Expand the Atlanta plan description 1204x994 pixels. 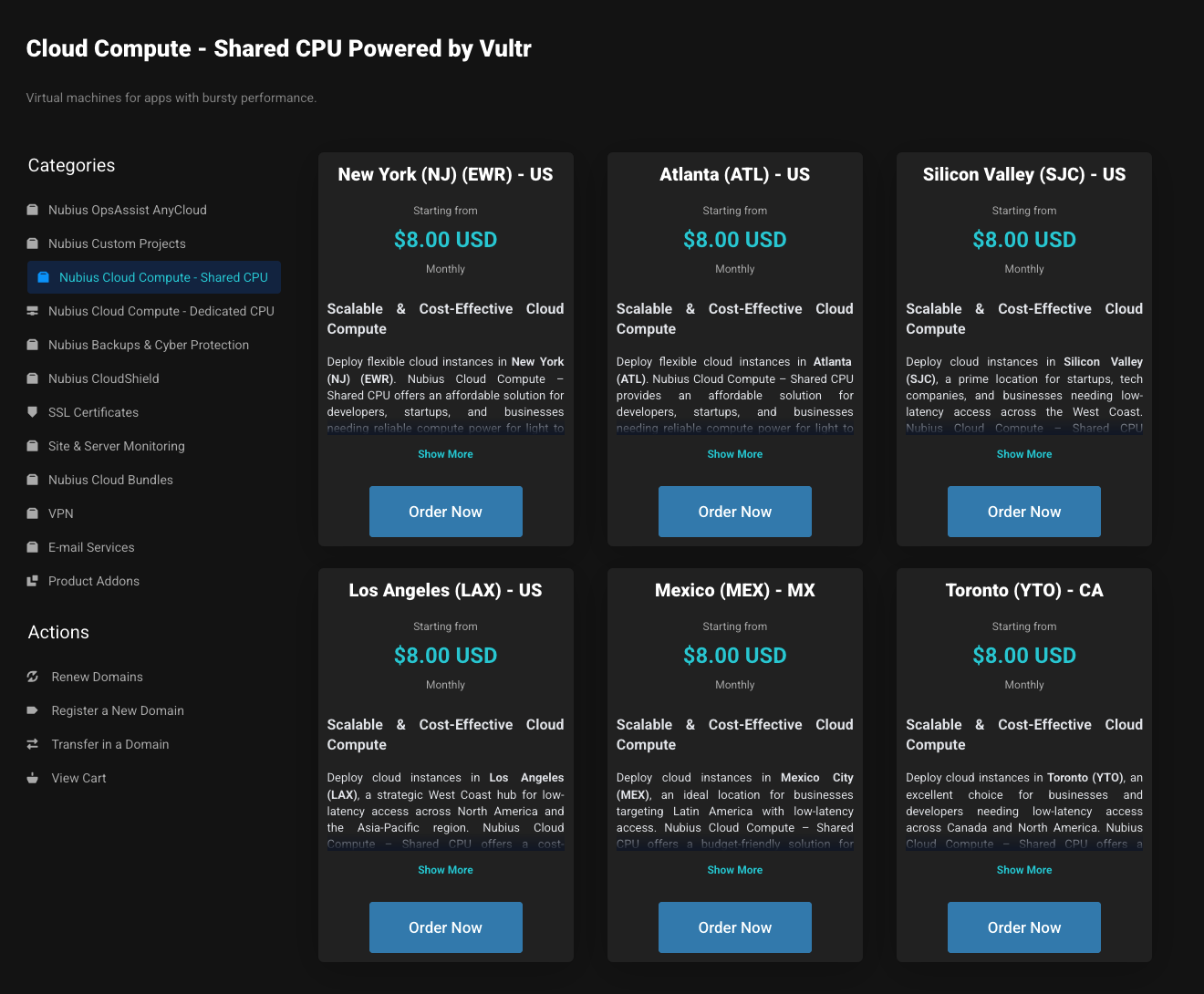[x=734, y=454]
